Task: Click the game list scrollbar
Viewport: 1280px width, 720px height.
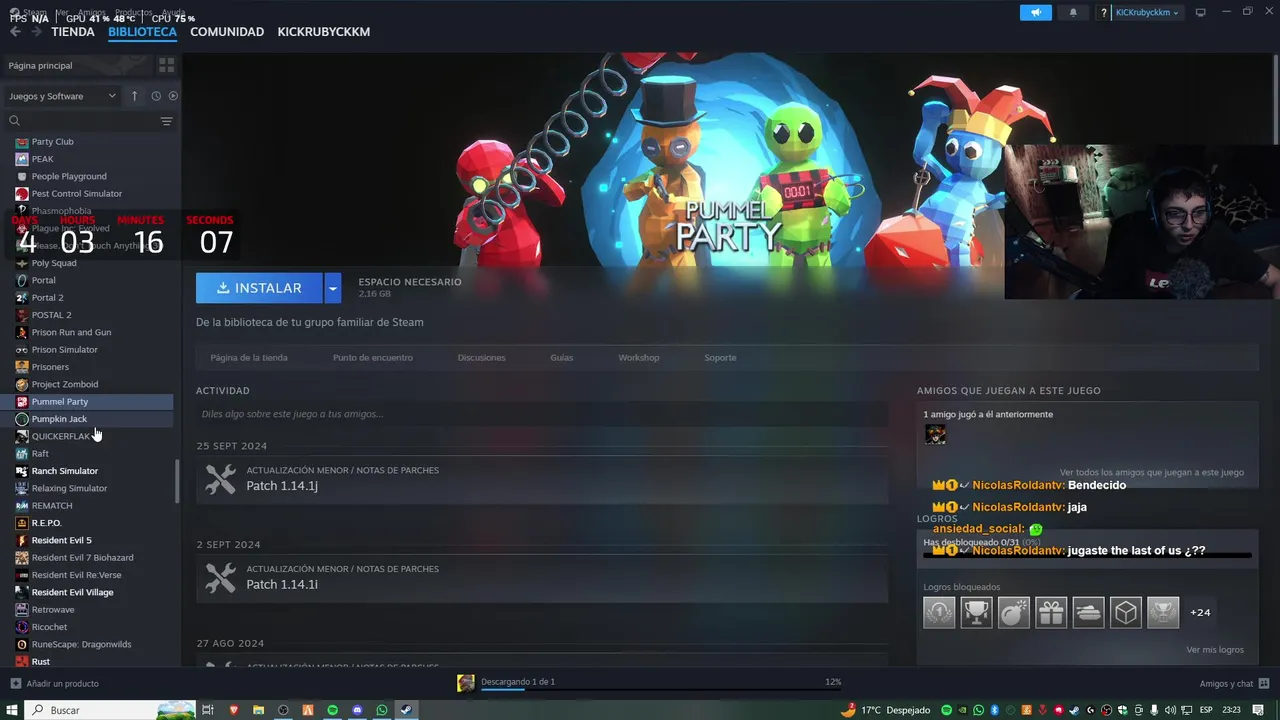Action: (177, 482)
